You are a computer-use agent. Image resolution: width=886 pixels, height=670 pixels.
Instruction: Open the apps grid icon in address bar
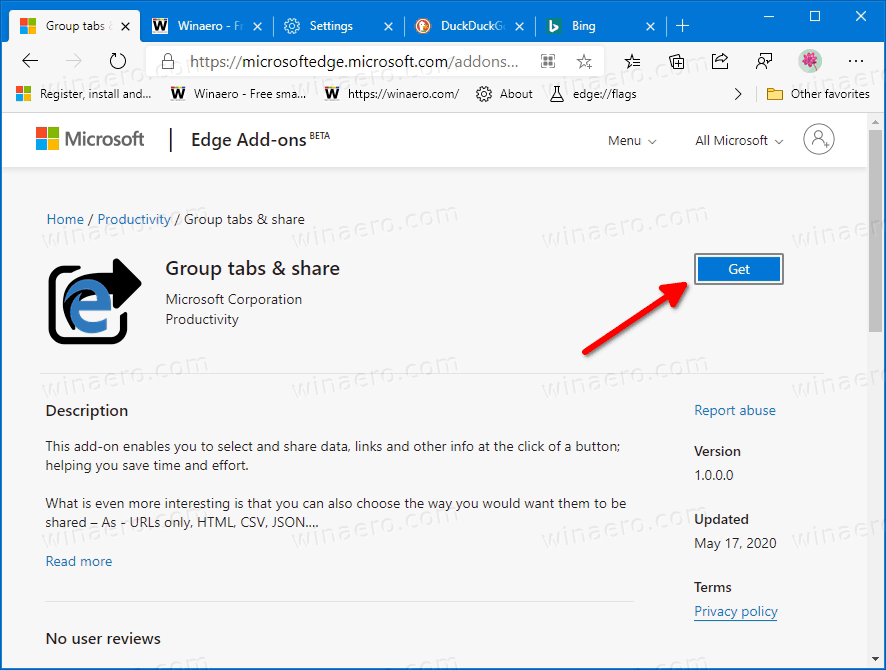click(548, 61)
